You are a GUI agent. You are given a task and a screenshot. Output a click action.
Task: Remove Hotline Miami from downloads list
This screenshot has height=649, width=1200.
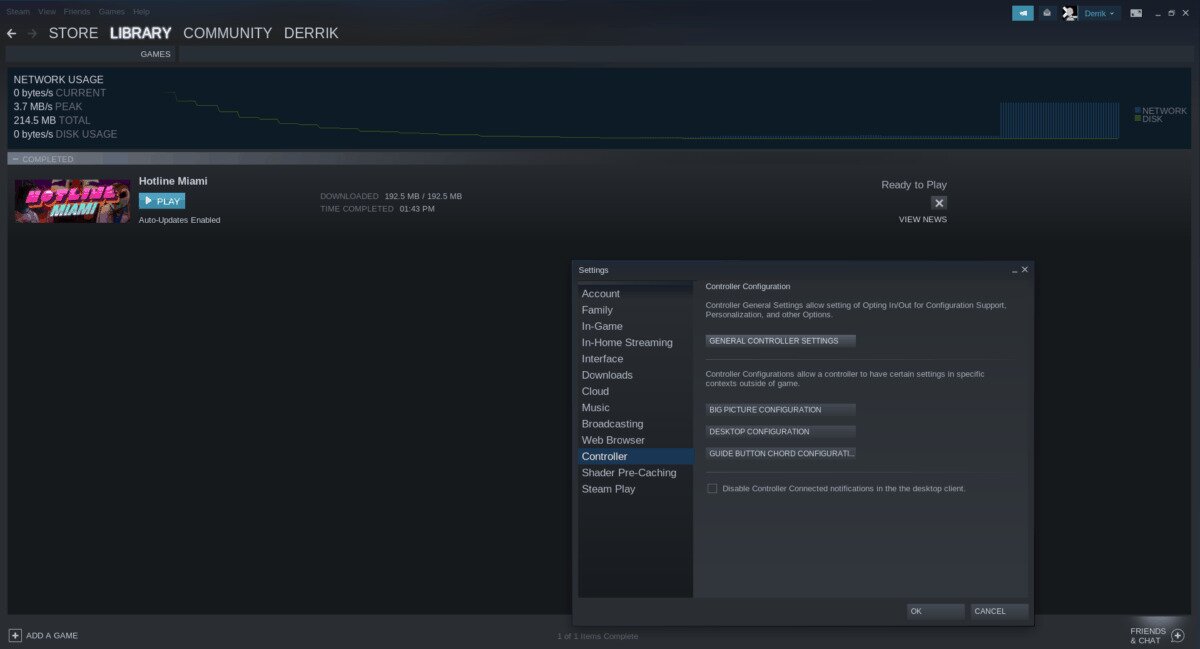(938, 203)
